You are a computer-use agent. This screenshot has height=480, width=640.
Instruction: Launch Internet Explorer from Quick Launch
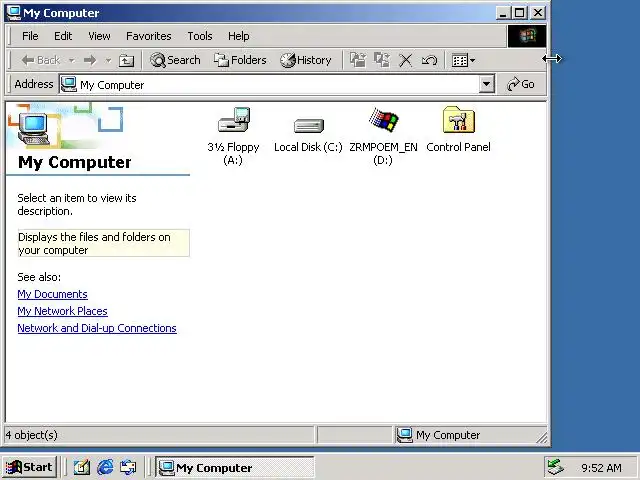[x=105, y=467]
